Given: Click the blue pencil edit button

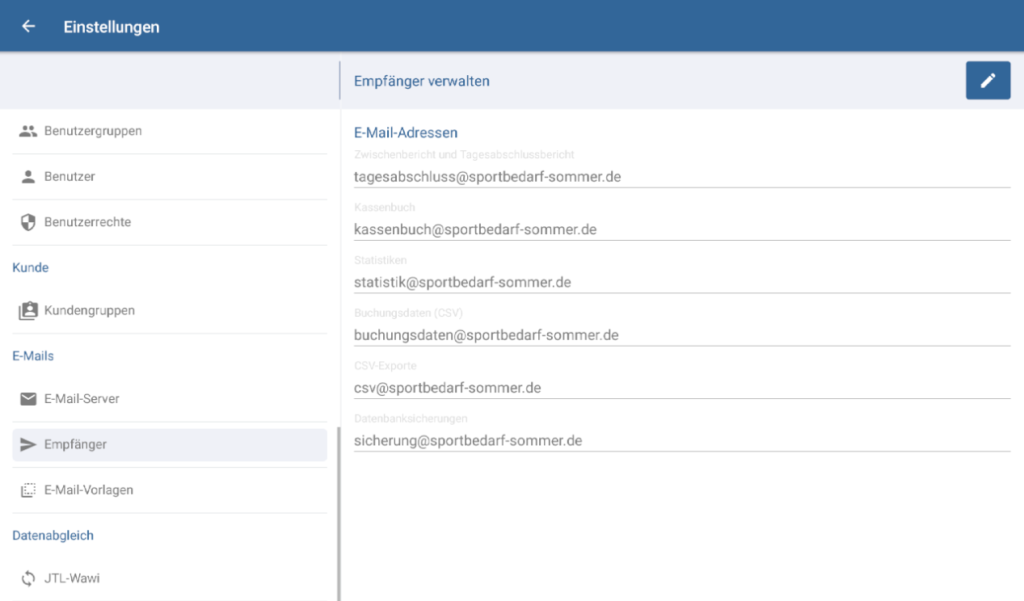Looking at the screenshot, I should point(988,80).
